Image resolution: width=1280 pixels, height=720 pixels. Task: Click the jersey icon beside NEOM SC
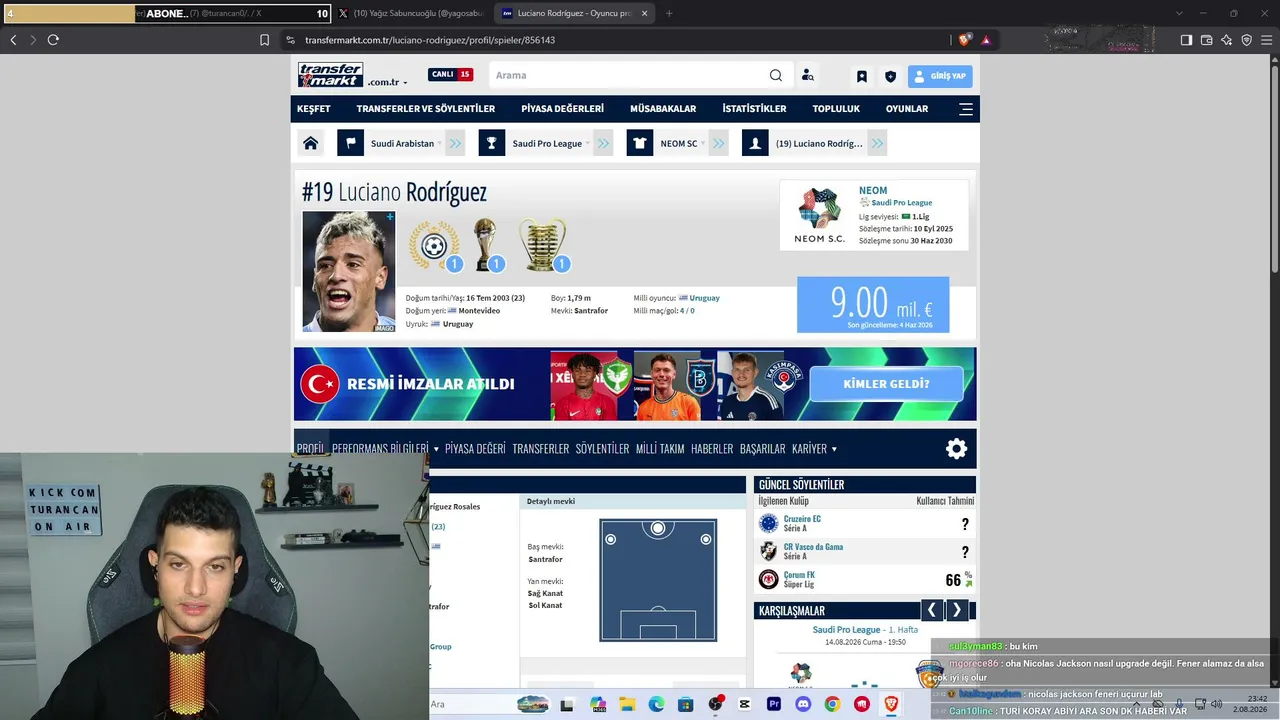(x=640, y=143)
